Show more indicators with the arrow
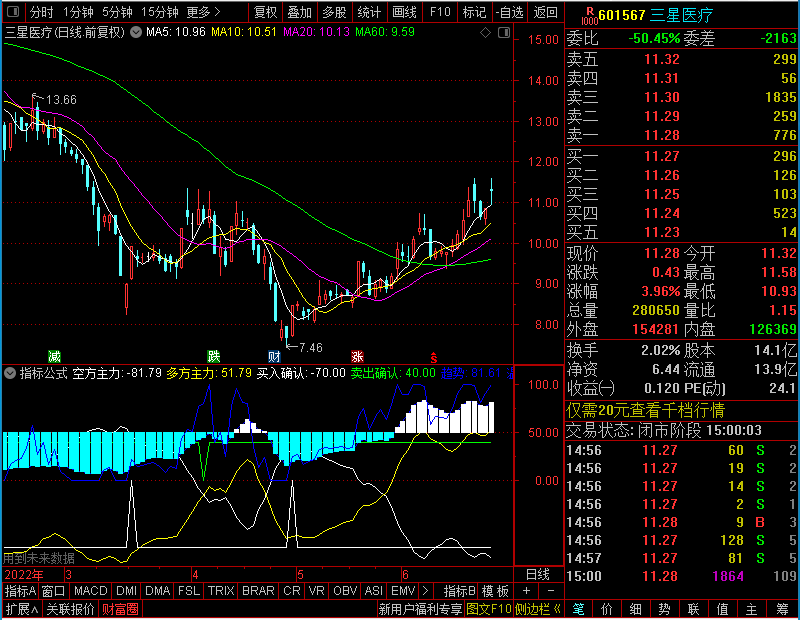Screen dimensions: 800x620 coord(426,591)
